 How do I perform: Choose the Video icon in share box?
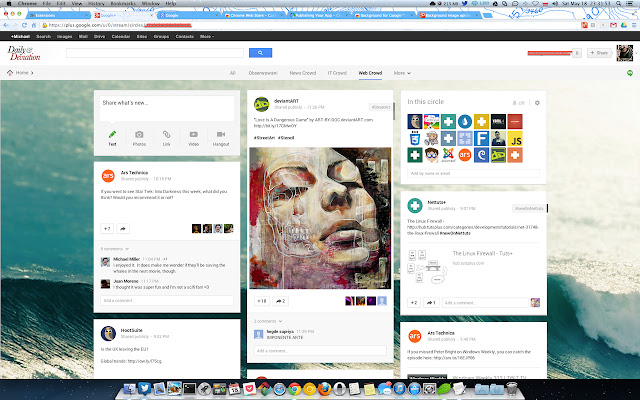coord(193,134)
